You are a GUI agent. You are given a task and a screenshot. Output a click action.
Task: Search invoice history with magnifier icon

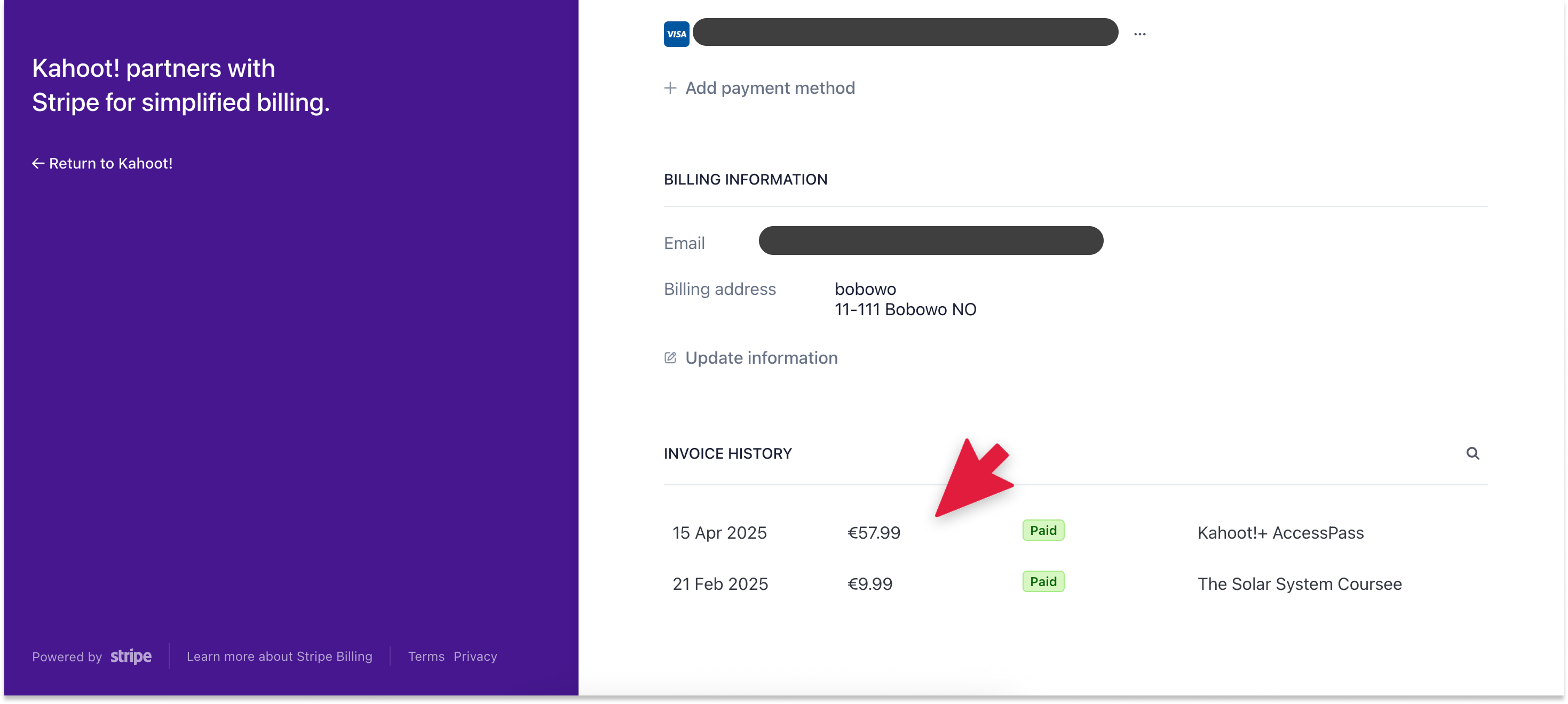(1472, 453)
